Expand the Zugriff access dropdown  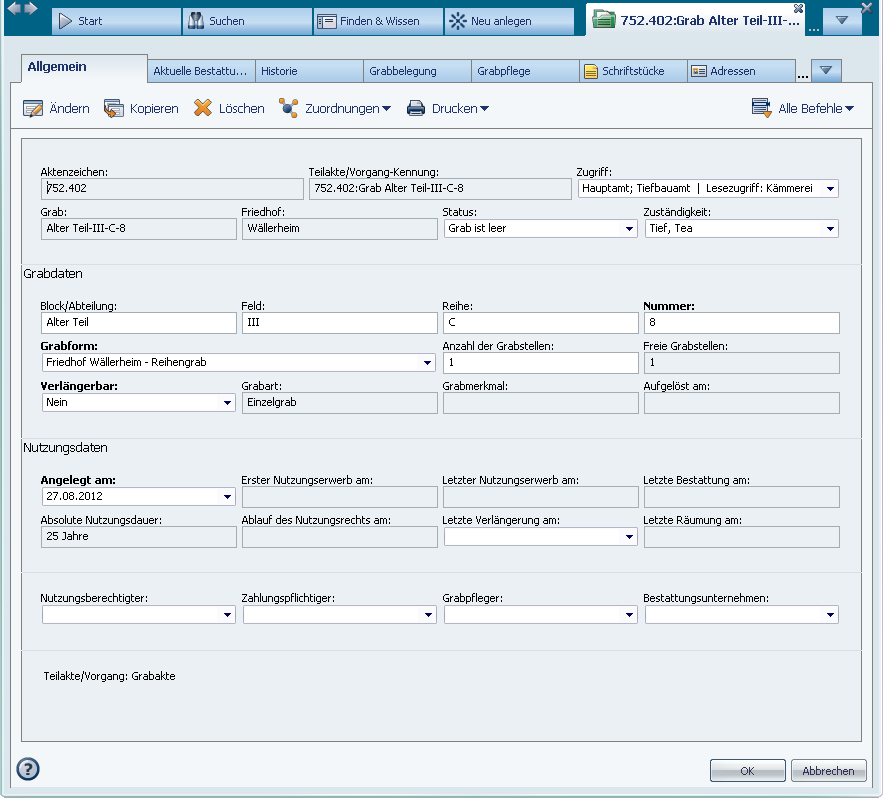(x=830, y=188)
